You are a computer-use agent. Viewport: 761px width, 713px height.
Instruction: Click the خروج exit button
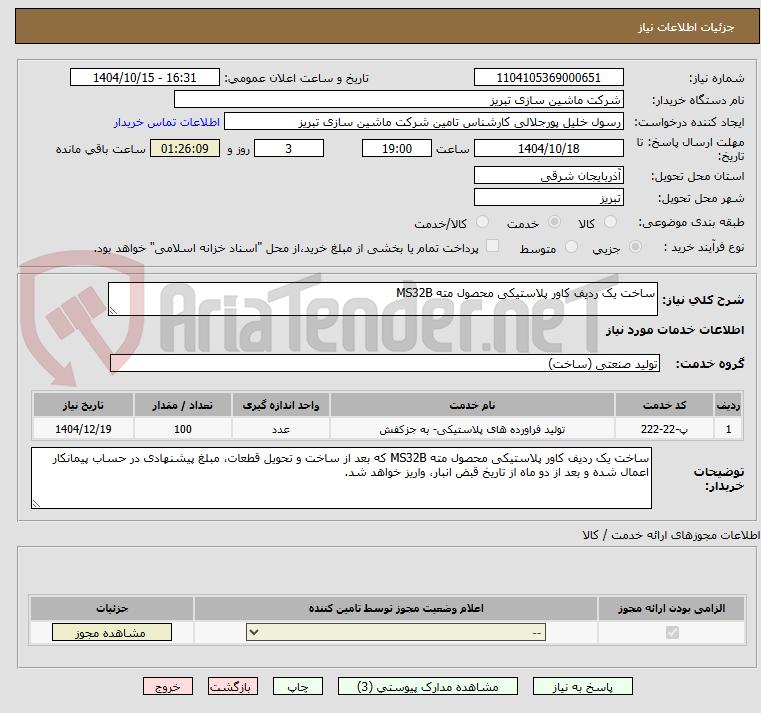[167, 687]
